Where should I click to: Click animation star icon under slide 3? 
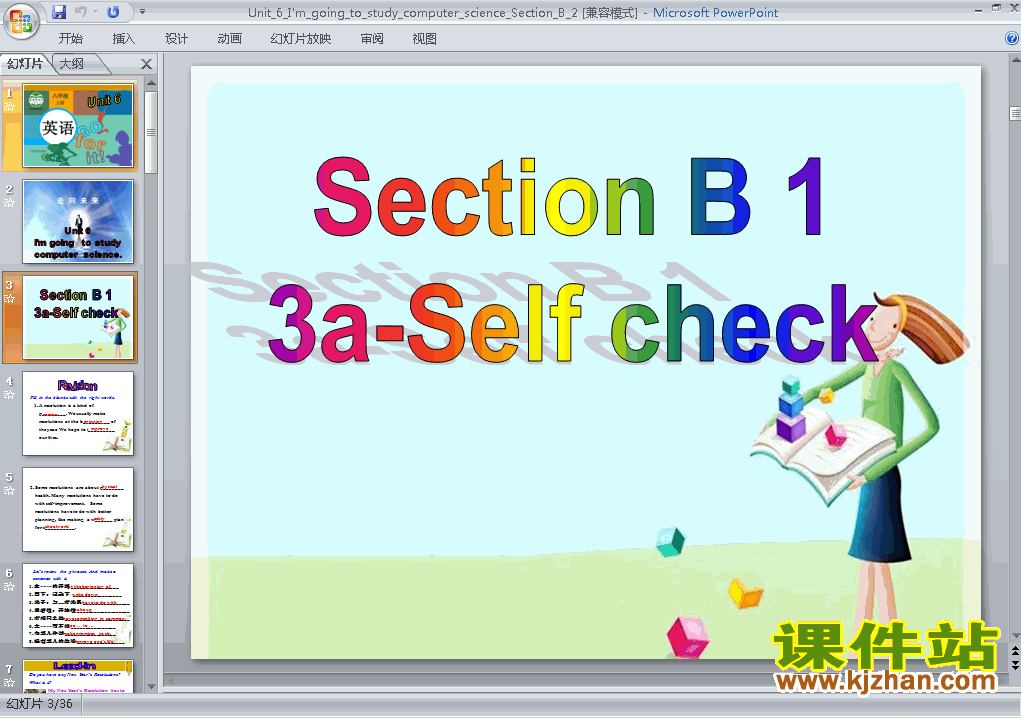pos(9,299)
